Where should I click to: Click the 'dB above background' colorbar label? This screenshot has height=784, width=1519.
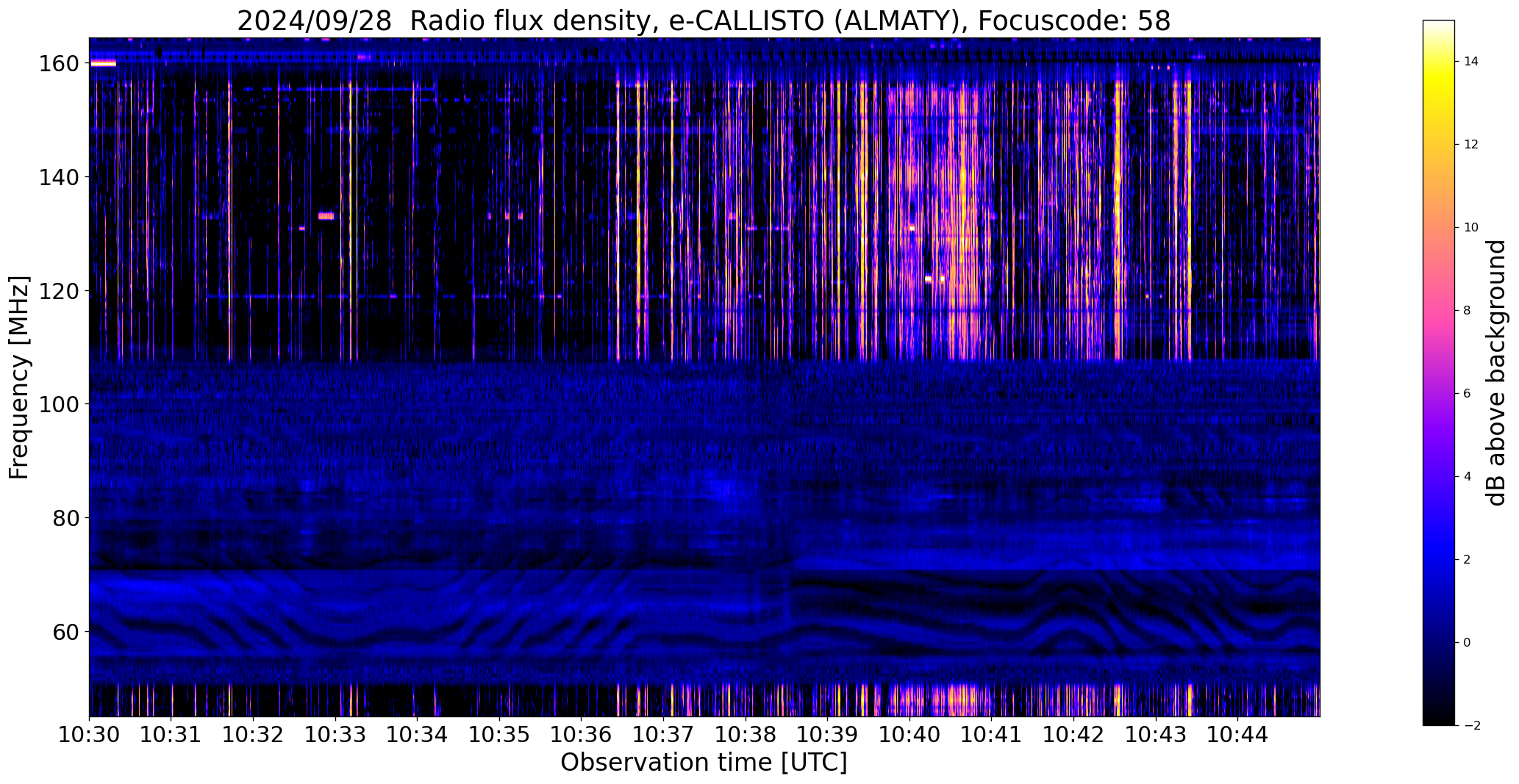point(1496,373)
